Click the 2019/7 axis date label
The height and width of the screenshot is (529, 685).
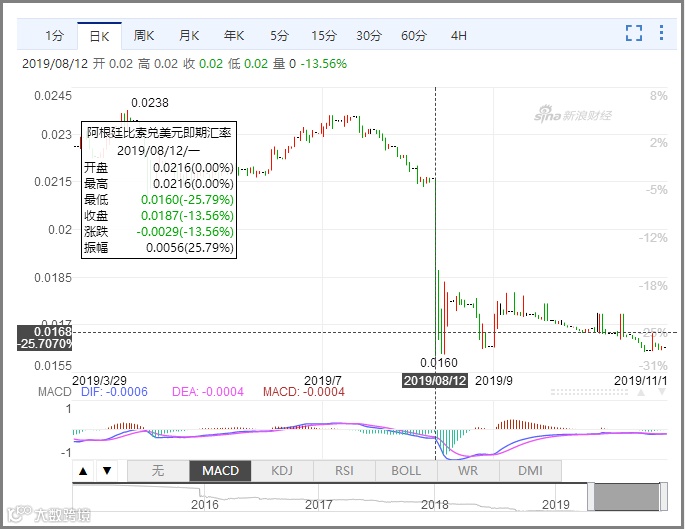coord(322,380)
